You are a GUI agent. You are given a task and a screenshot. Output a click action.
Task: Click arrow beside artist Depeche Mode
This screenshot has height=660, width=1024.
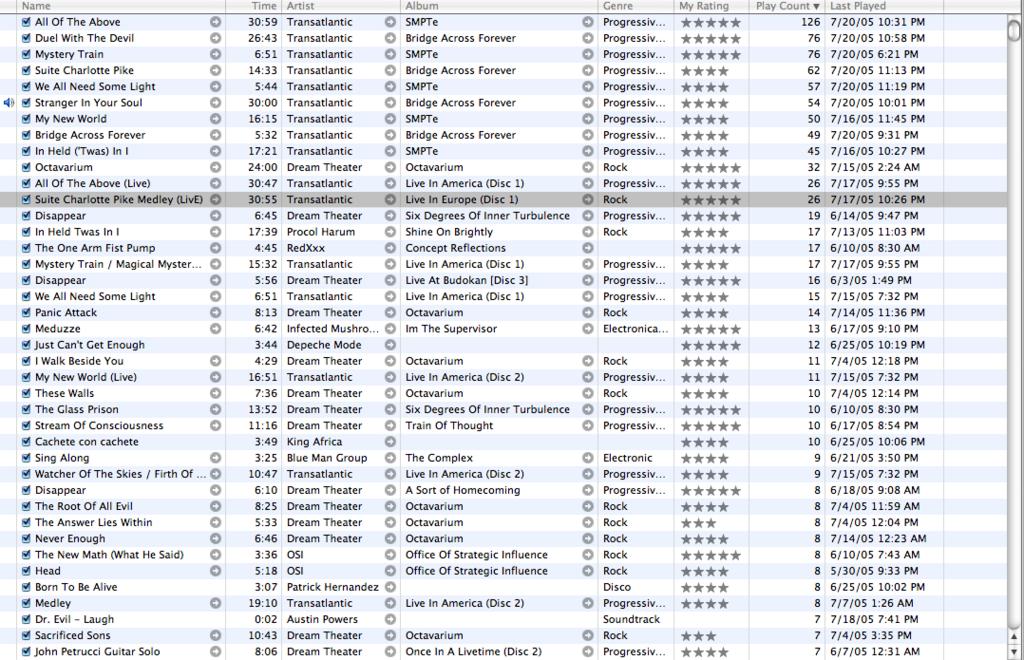pyautogui.click(x=391, y=345)
